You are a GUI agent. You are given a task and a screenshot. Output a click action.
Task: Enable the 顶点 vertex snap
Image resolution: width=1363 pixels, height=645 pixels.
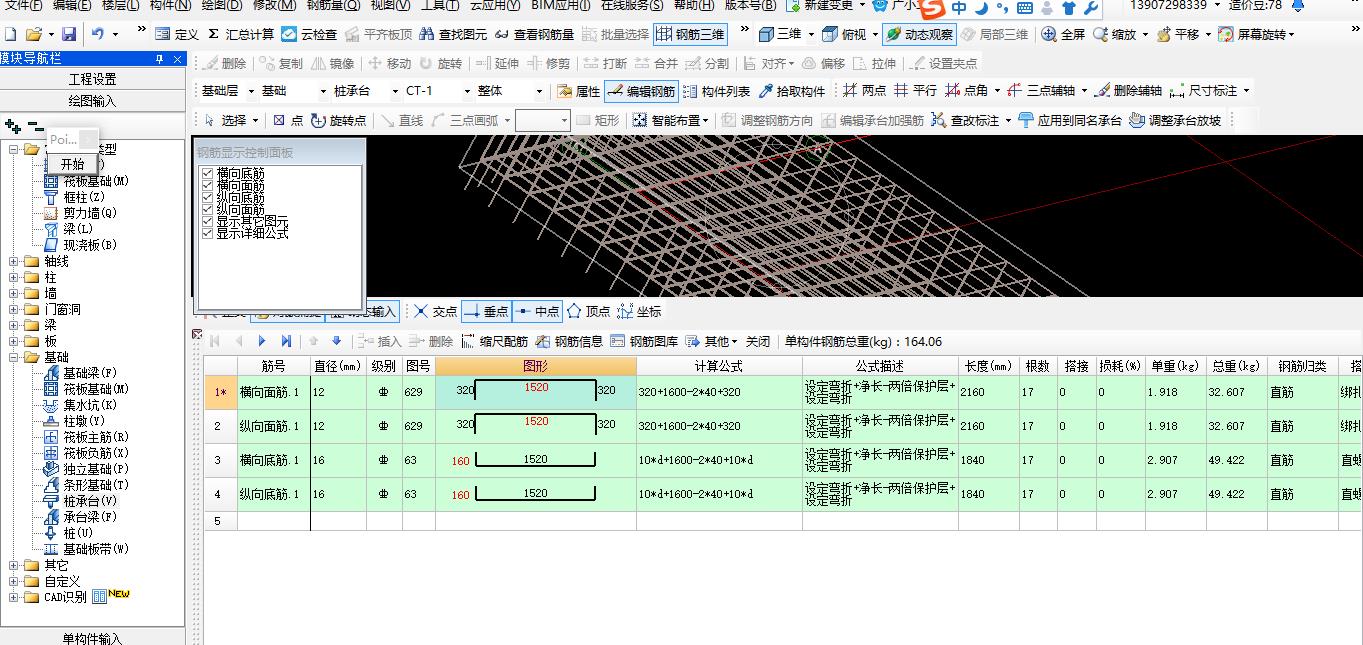click(588, 311)
